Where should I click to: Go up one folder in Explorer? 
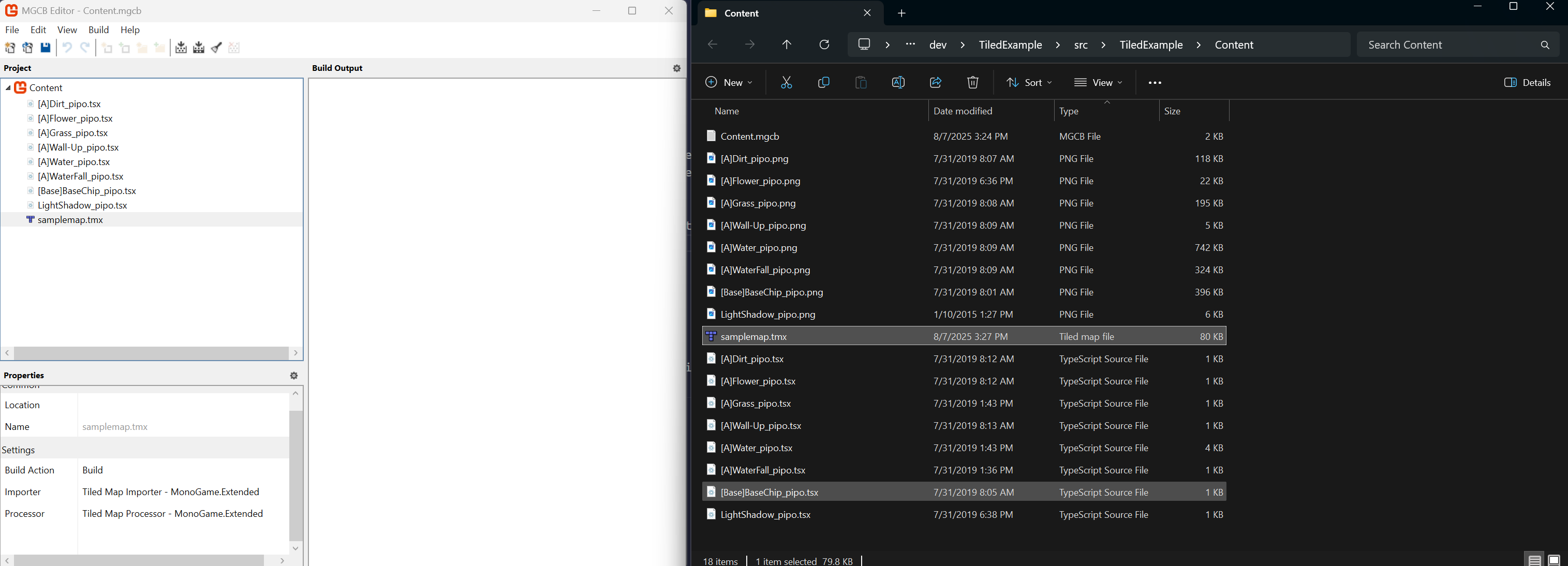pyautogui.click(x=787, y=44)
